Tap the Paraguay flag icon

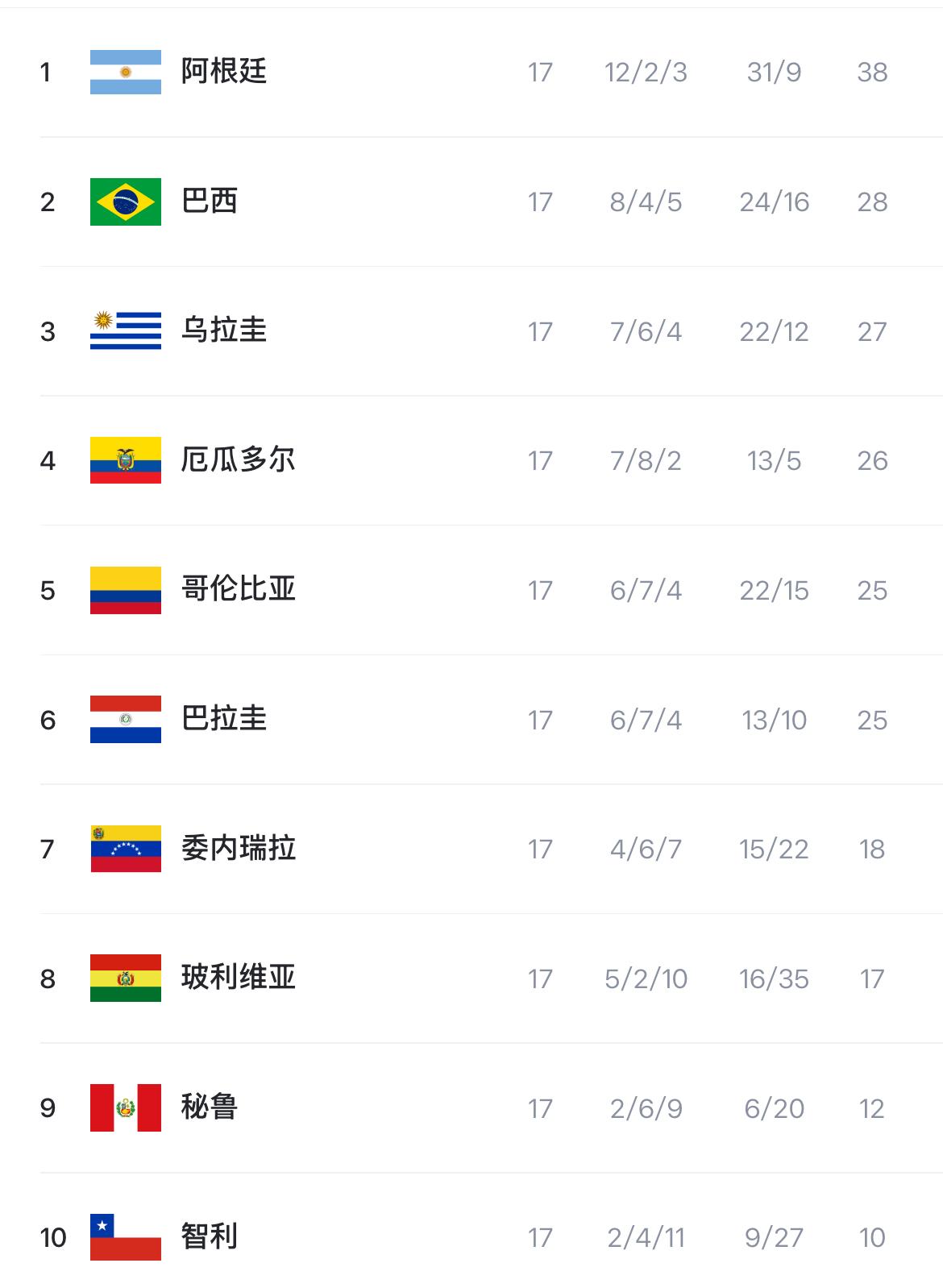126,719
